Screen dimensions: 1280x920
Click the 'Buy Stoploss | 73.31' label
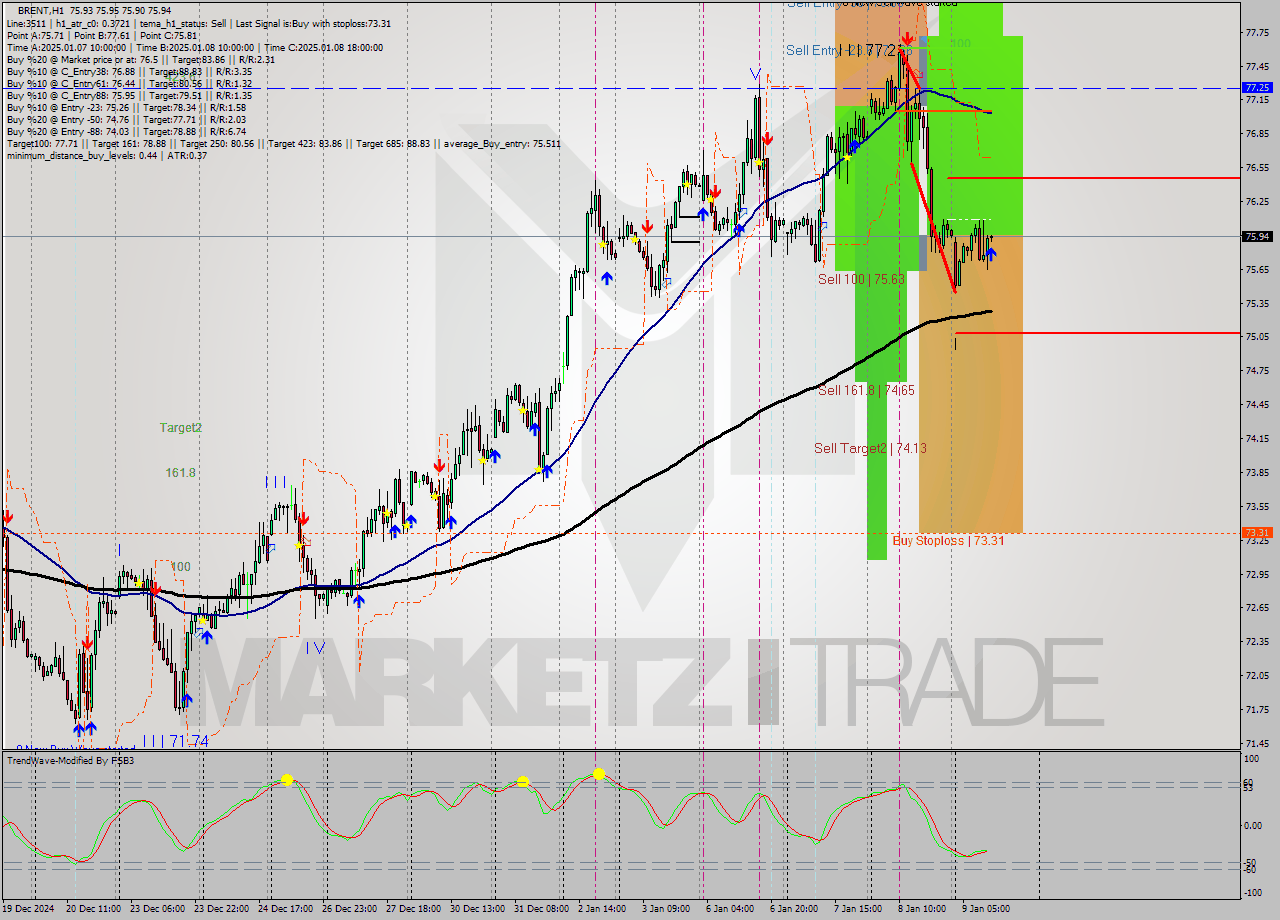[x=948, y=540]
